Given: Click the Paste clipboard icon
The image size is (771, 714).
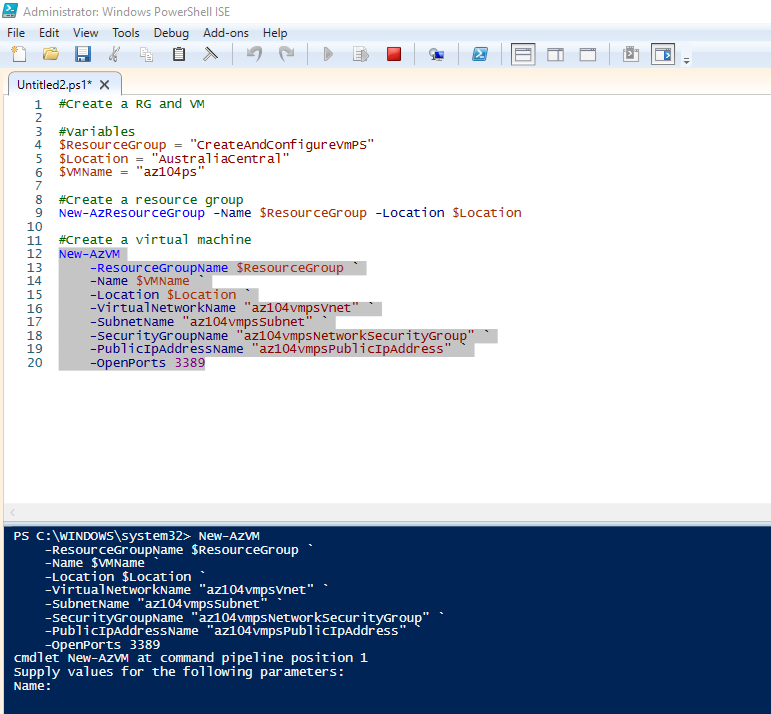Looking at the screenshot, I should 179,54.
